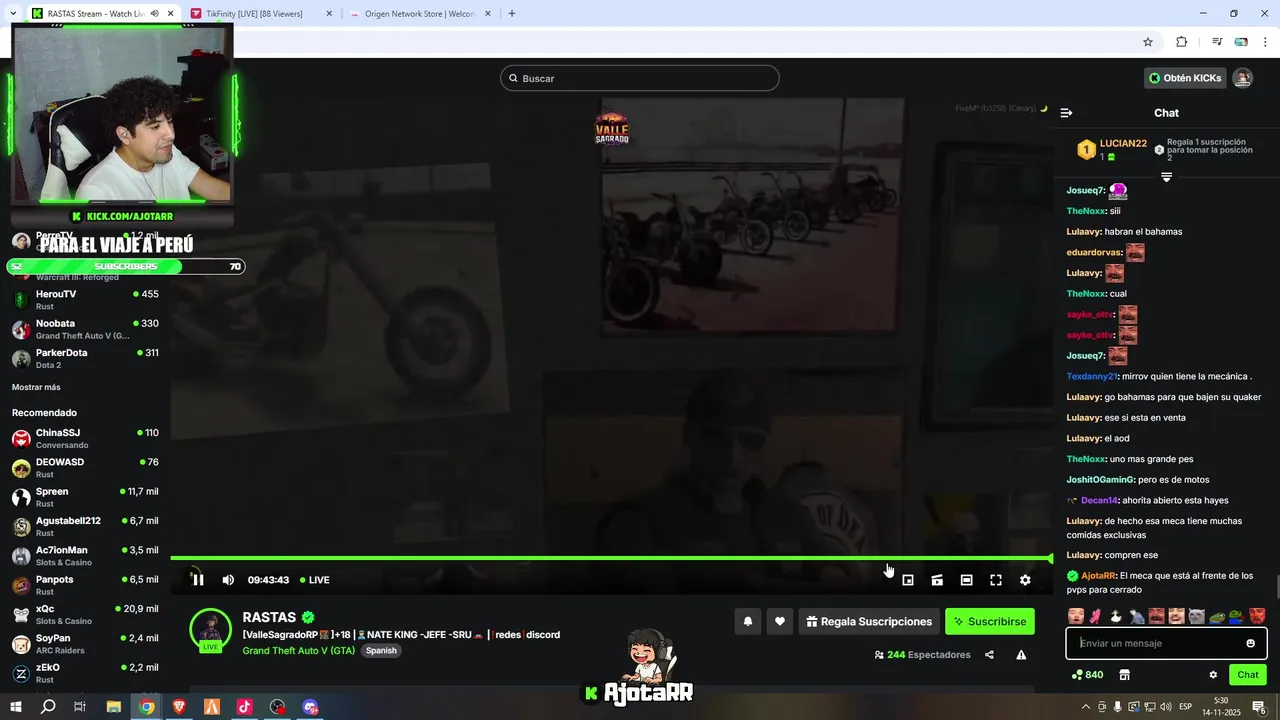Insert the gray cat emote
This screenshot has height=720, width=1280.
click(x=1196, y=616)
